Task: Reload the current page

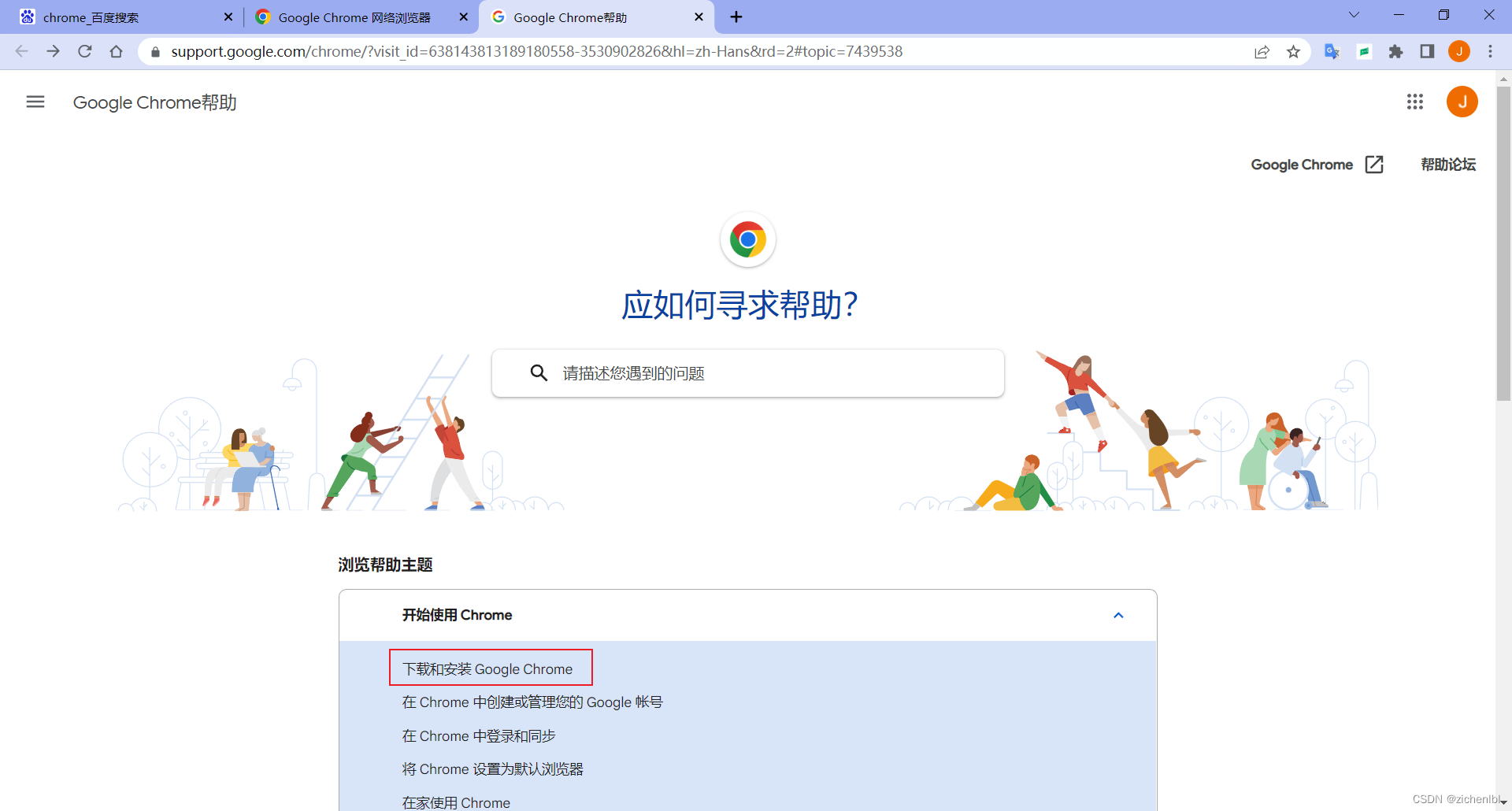Action: pyautogui.click(x=85, y=51)
